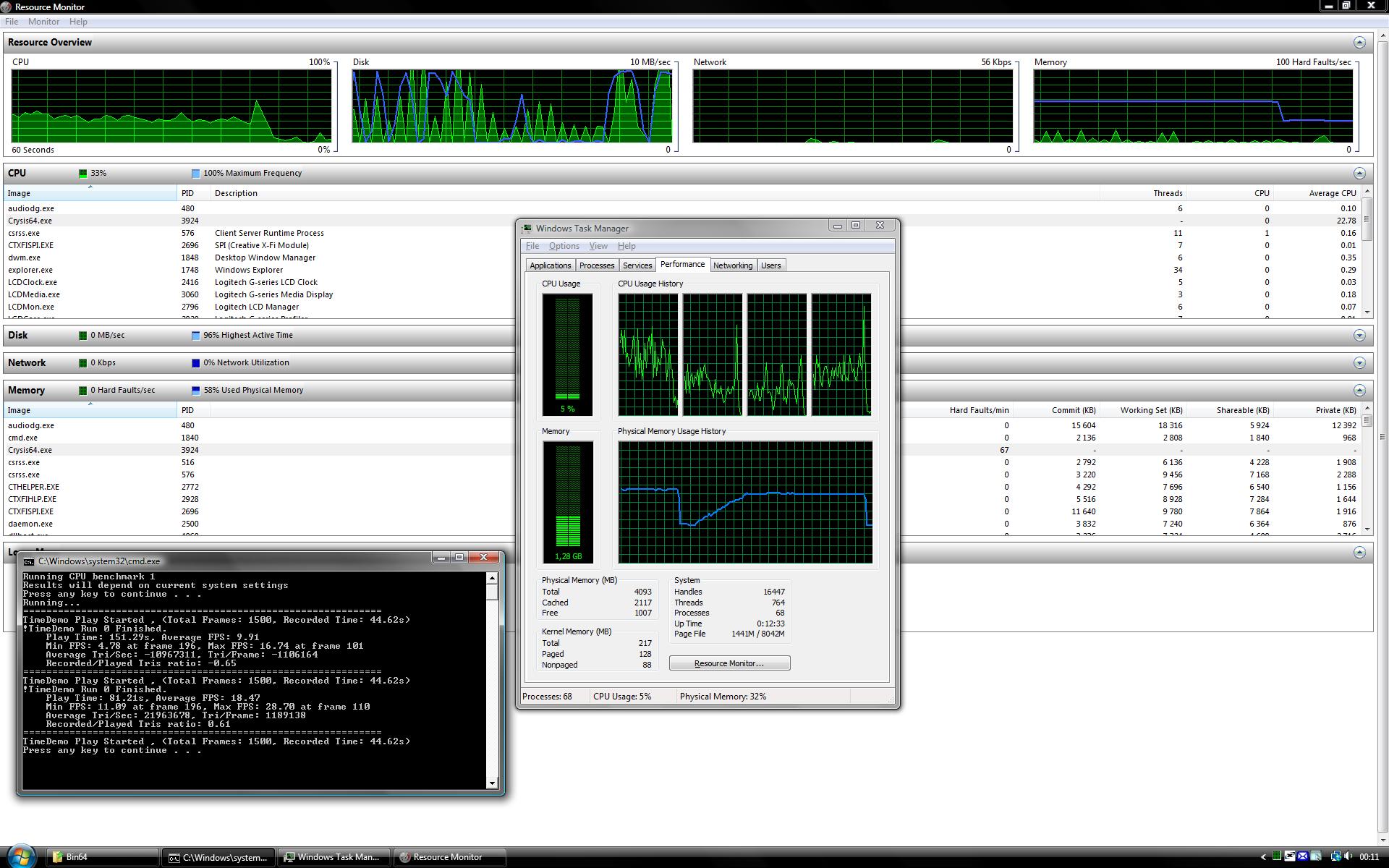Click green CPU 33% usage indicator
Image resolution: width=1389 pixels, height=868 pixels.
[x=83, y=174]
